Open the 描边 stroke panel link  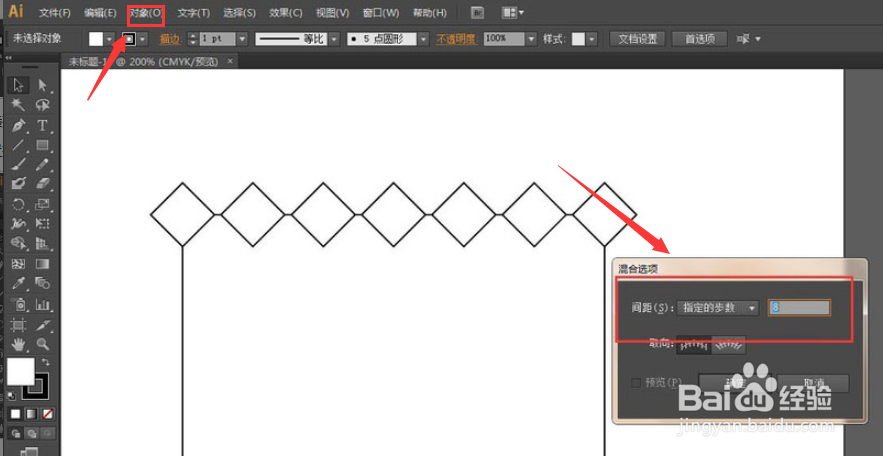pyautogui.click(x=169, y=39)
